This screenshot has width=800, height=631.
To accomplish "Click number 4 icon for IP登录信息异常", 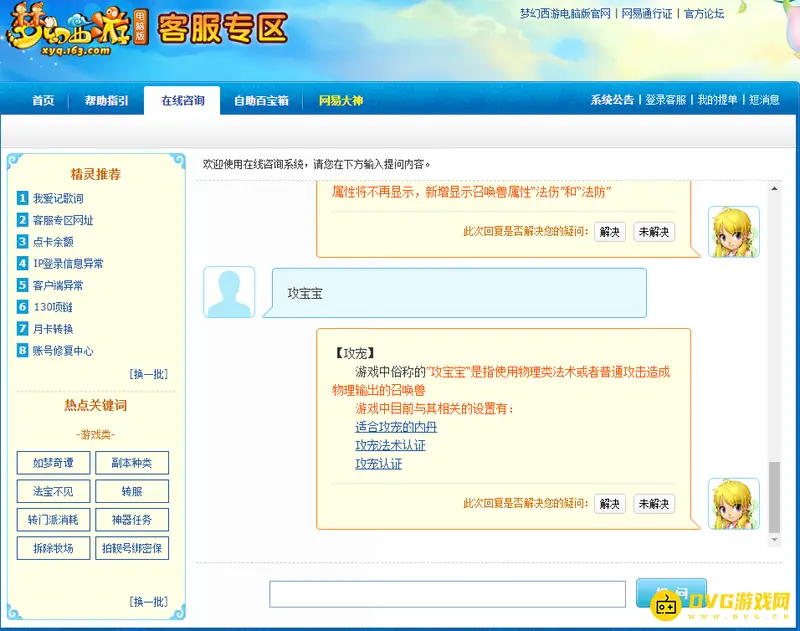I will [22, 263].
